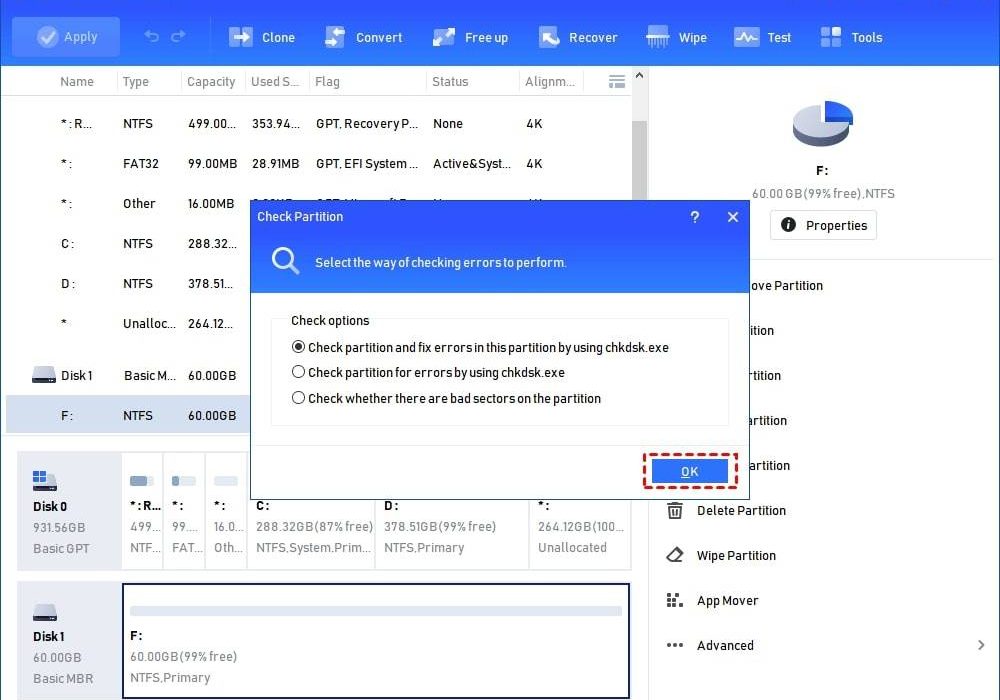Select F: partition block in Disk 1 map
The height and width of the screenshot is (700, 1000).
click(x=376, y=641)
